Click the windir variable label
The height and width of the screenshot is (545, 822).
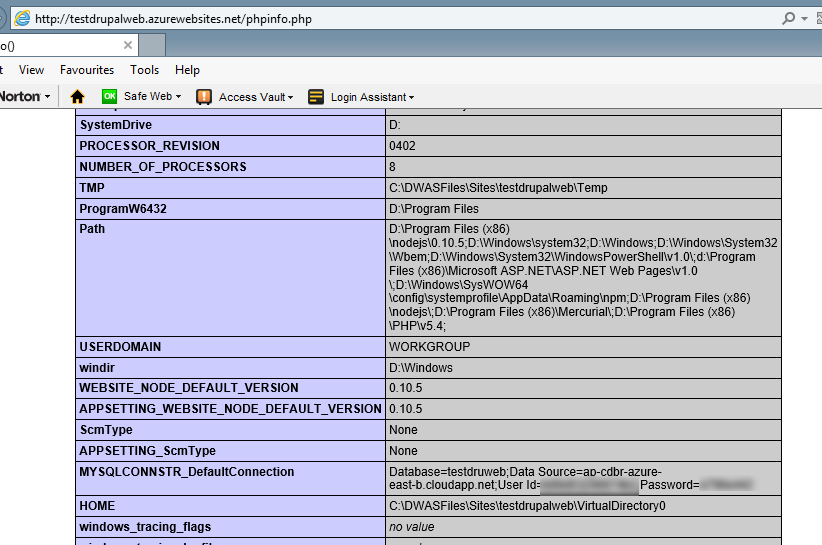click(x=96, y=368)
